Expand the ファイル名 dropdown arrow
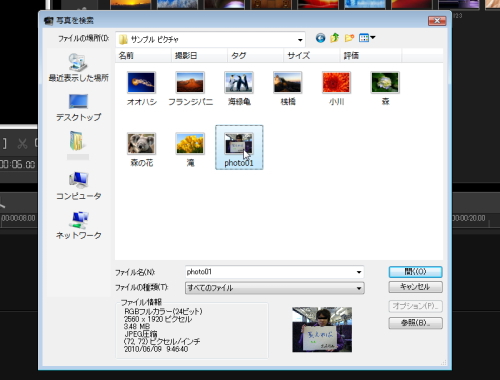 (359, 272)
